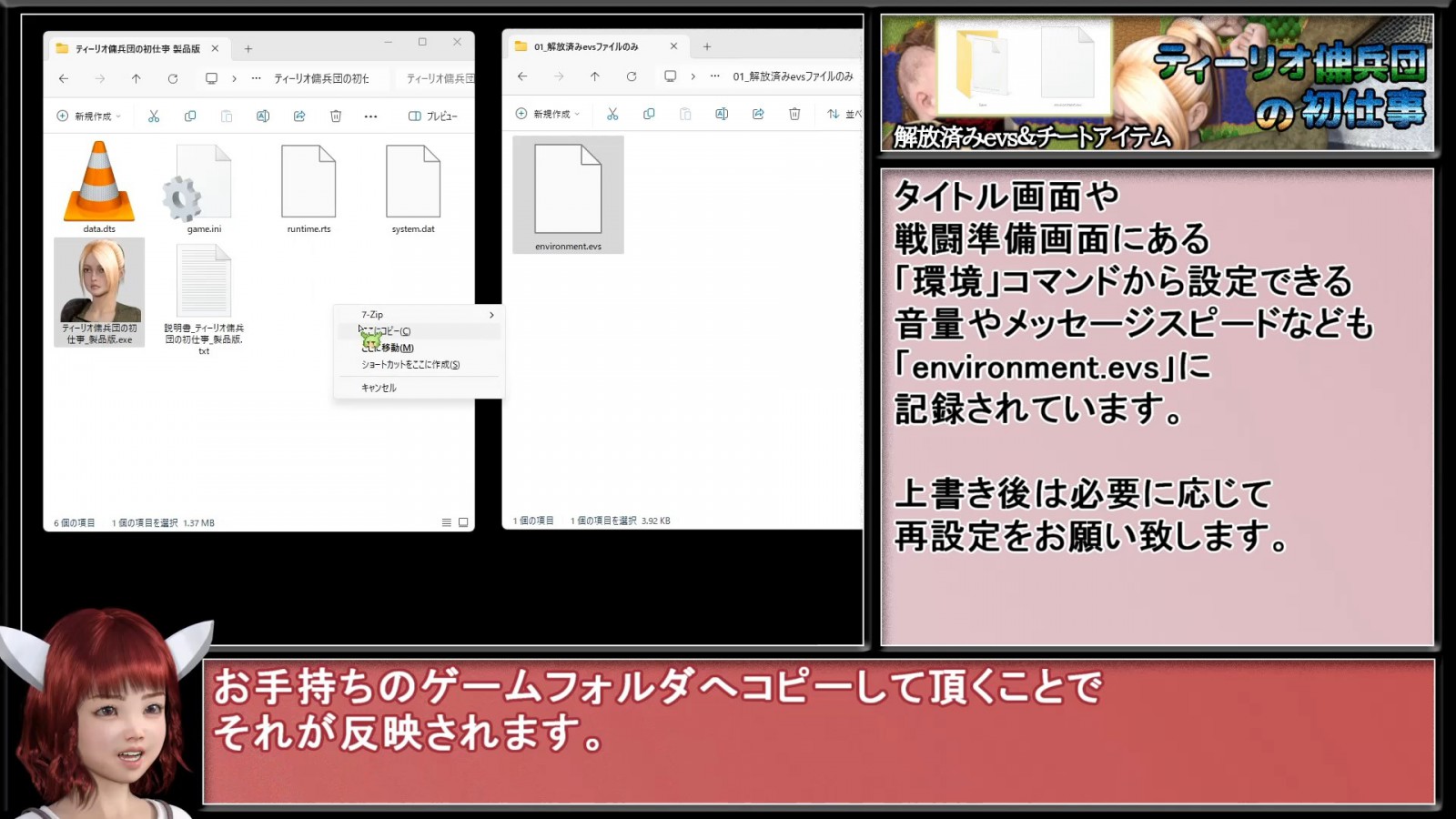This screenshot has width=1456, height=819.
Task: Select environment.evs file in right window
Action: click(568, 195)
